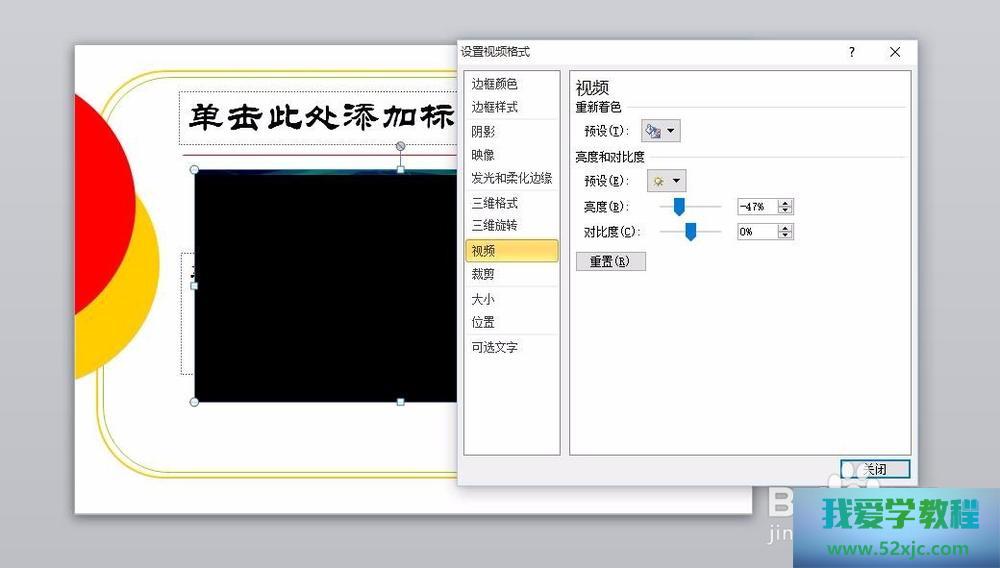Screen dimensions: 1000x568
Task: Open help with the question mark icon
Action: (x=852, y=52)
